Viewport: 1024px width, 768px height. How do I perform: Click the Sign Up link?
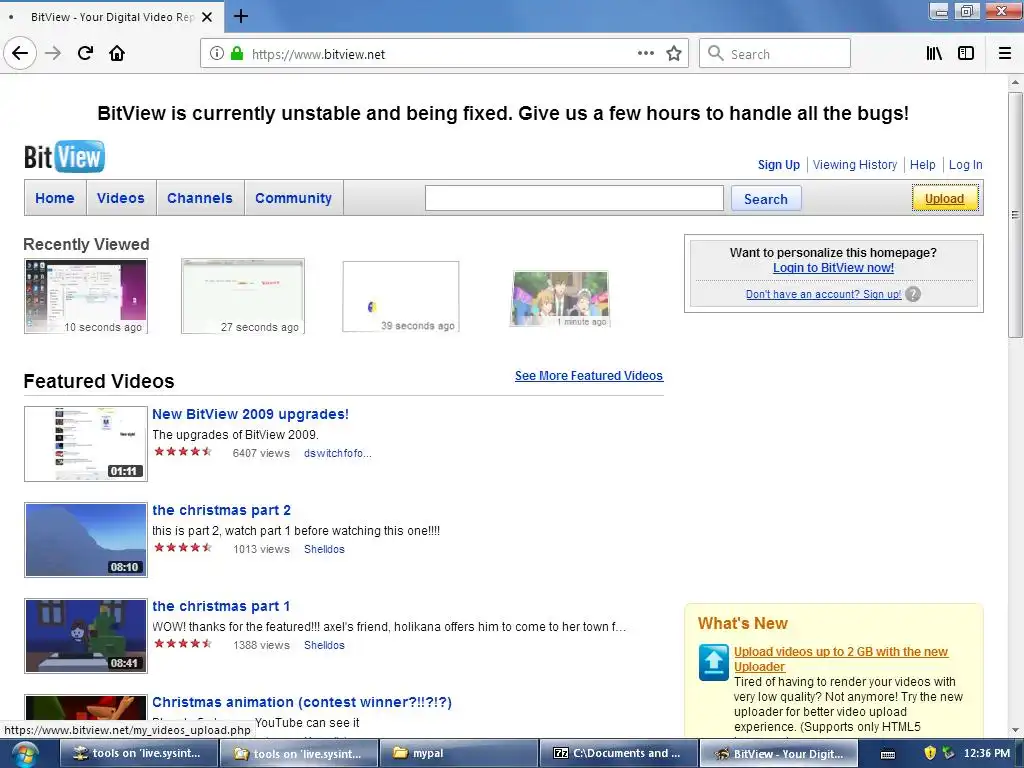coord(778,165)
